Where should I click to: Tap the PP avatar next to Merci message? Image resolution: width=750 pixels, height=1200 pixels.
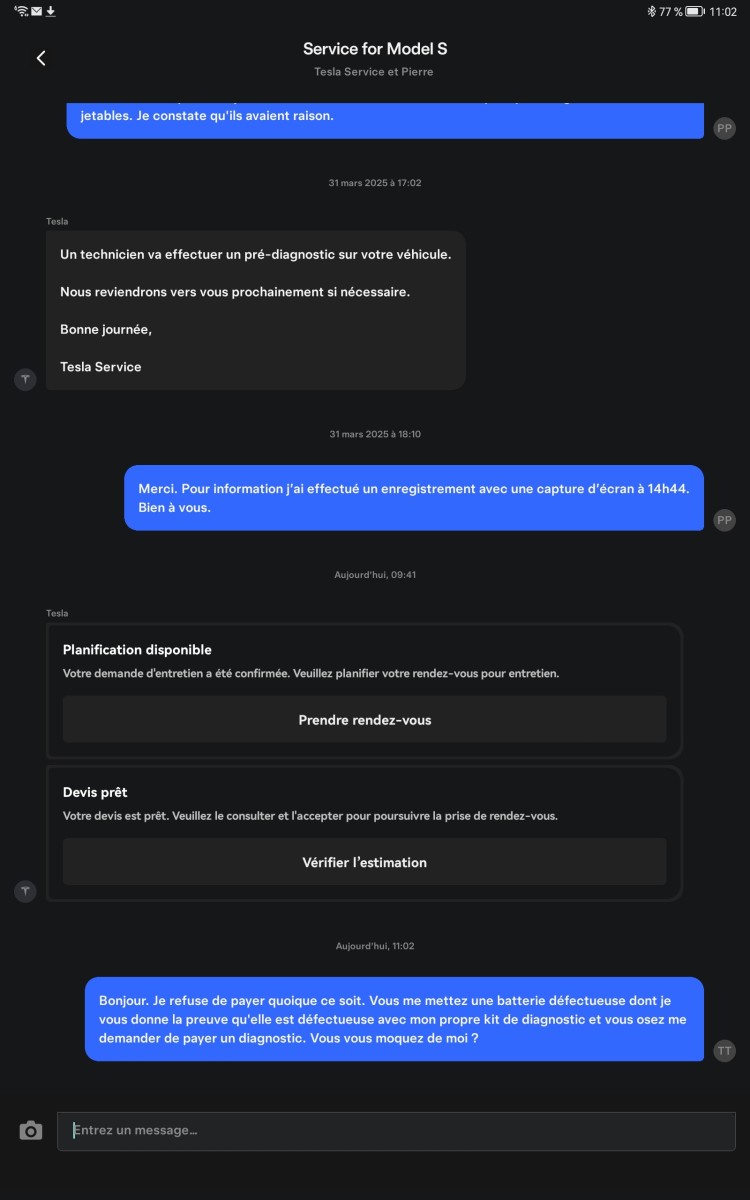(725, 520)
